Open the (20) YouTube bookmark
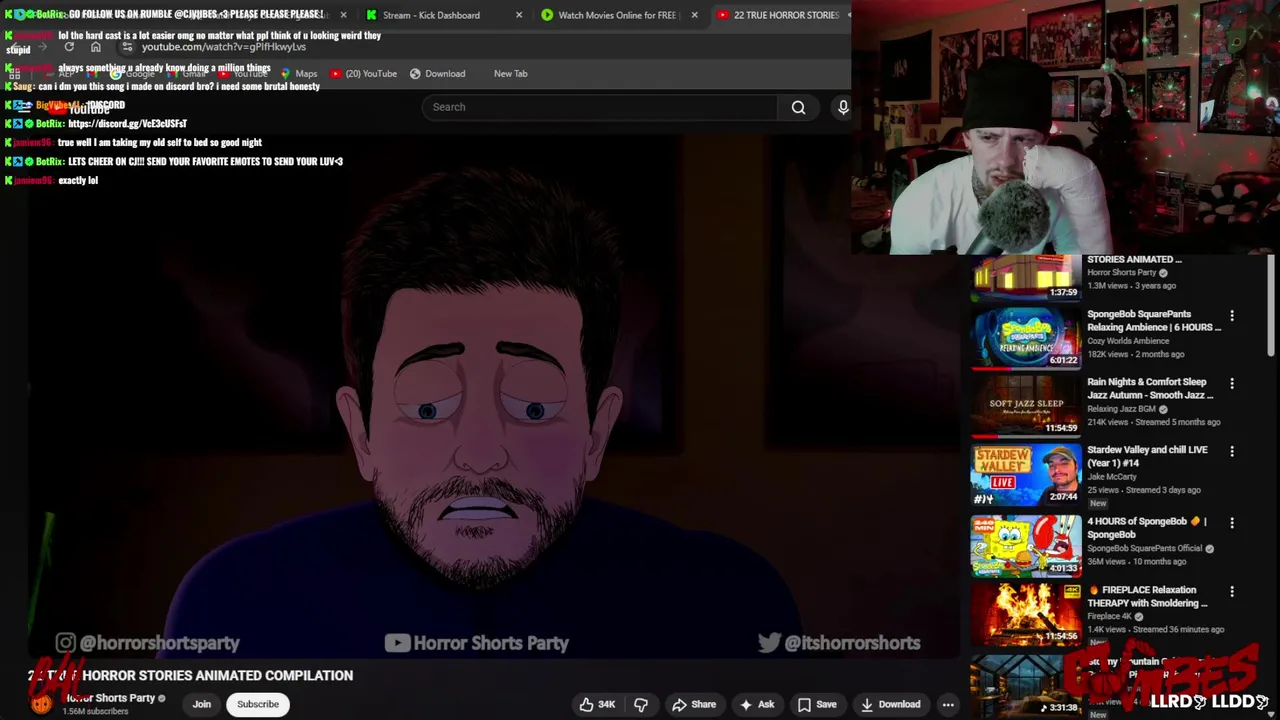Viewport: 1280px width, 720px height. tap(363, 73)
